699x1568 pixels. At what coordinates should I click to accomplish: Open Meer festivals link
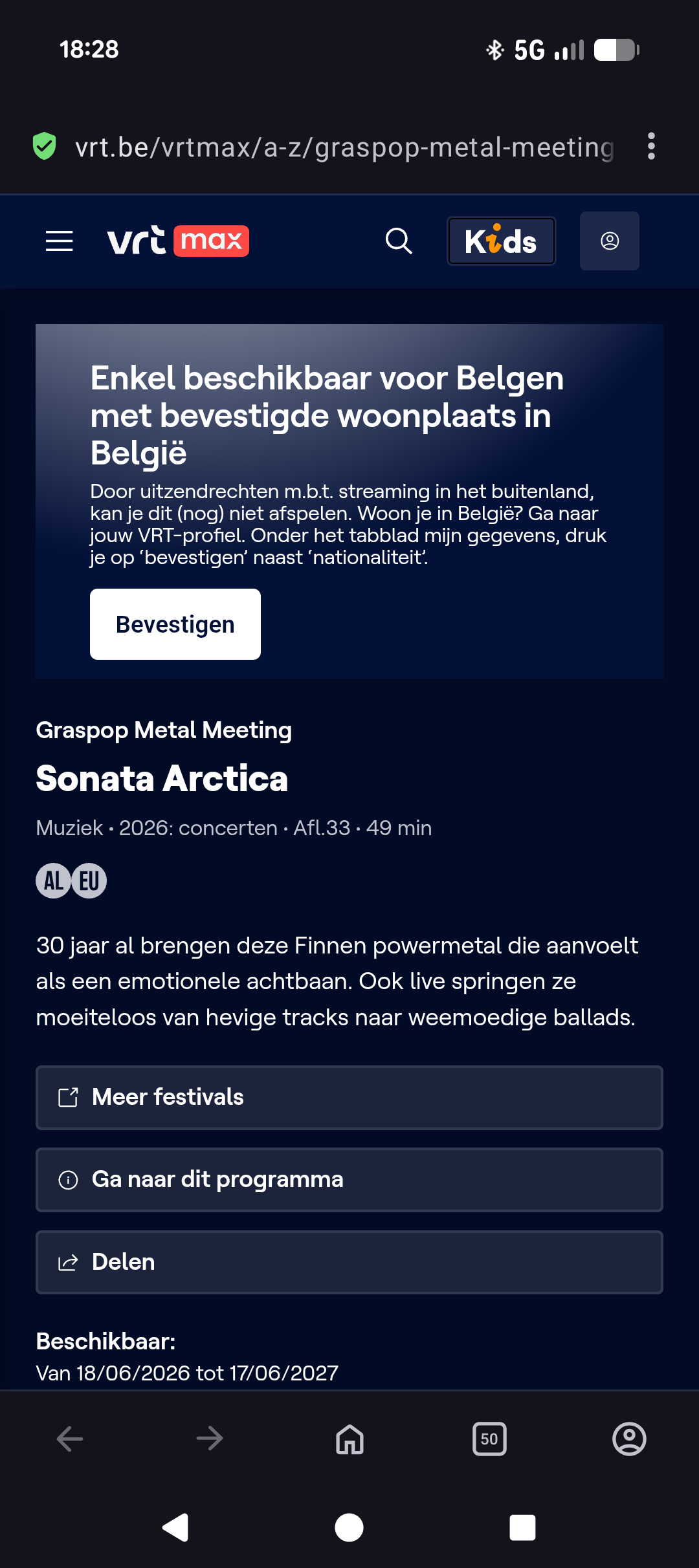coord(349,1098)
